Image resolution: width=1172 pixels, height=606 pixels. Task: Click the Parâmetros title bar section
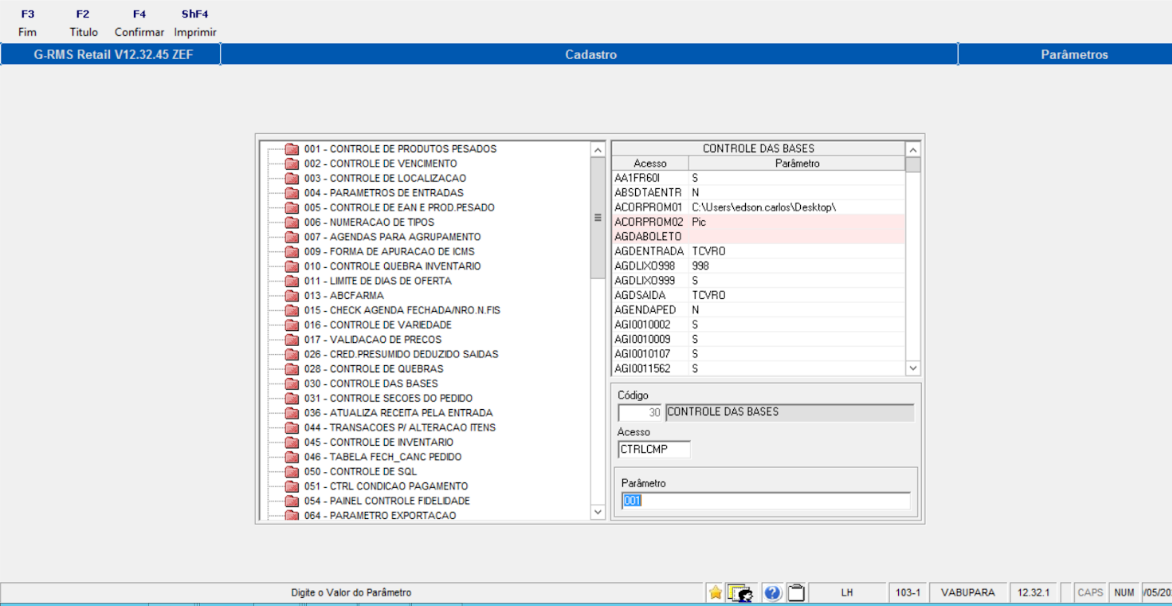click(1064, 55)
